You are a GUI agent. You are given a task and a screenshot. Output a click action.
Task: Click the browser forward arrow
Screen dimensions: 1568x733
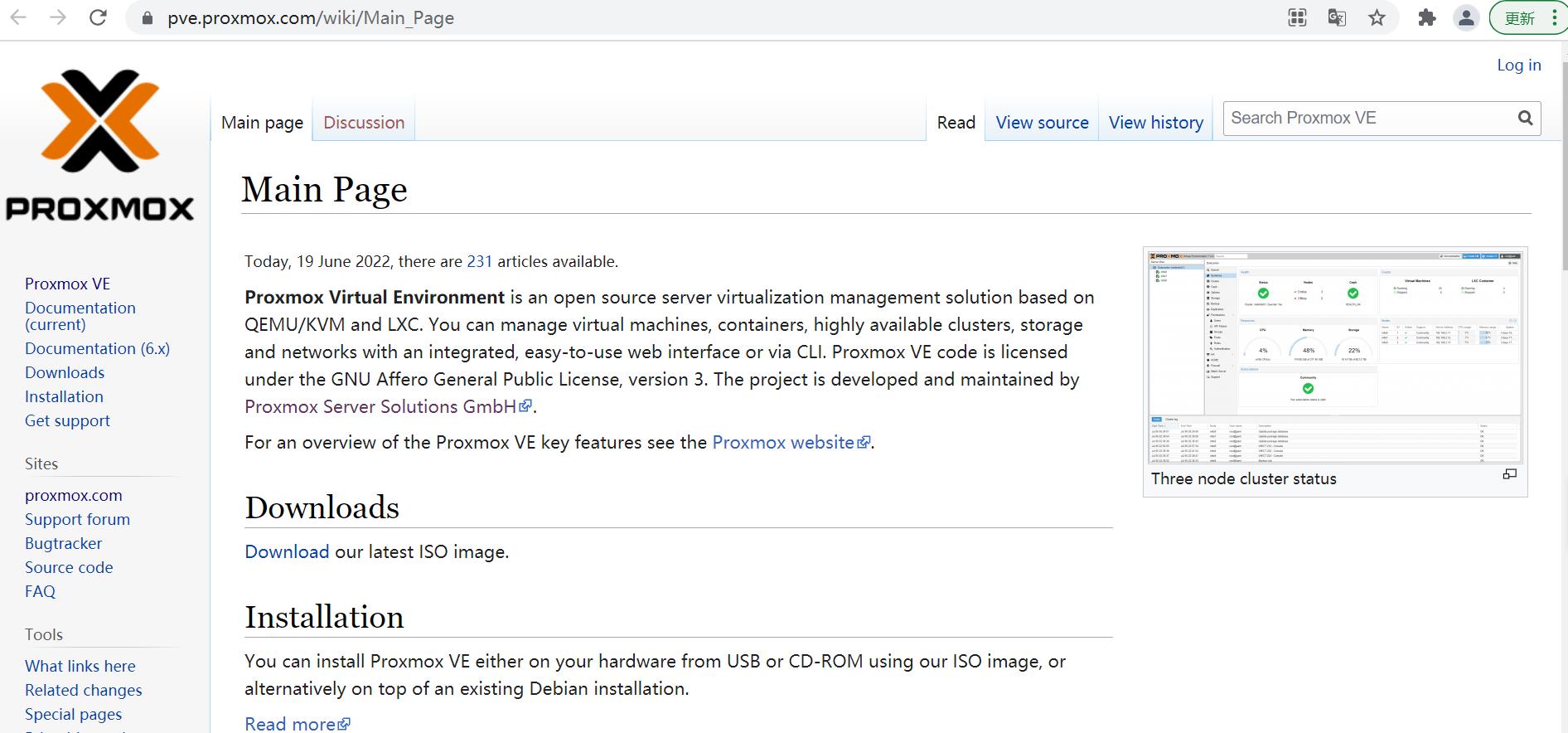tap(58, 17)
